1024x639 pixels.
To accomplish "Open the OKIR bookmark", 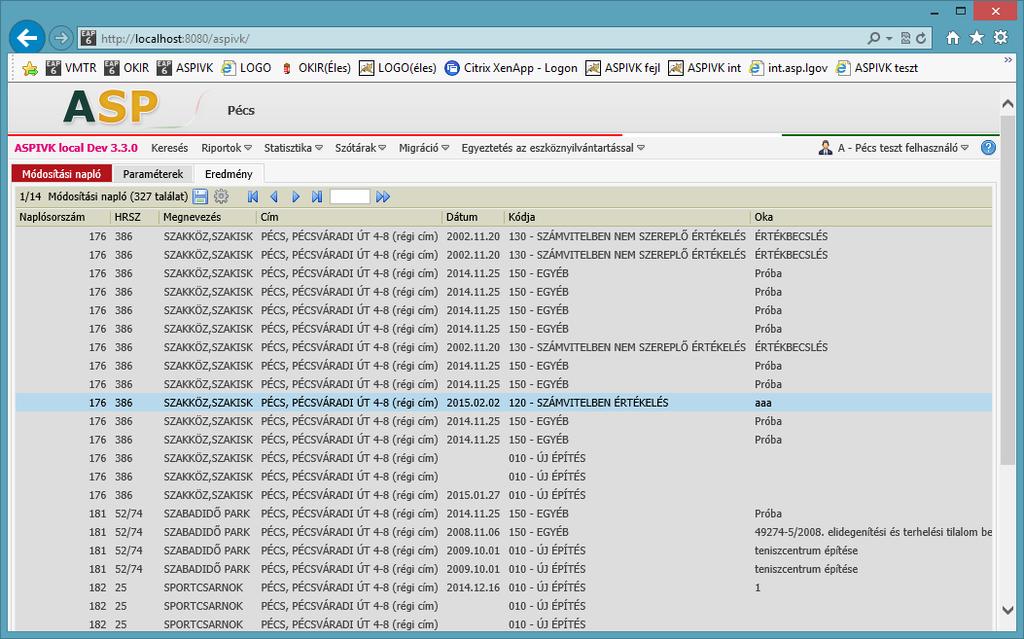I will pyautogui.click(x=127, y=68).
